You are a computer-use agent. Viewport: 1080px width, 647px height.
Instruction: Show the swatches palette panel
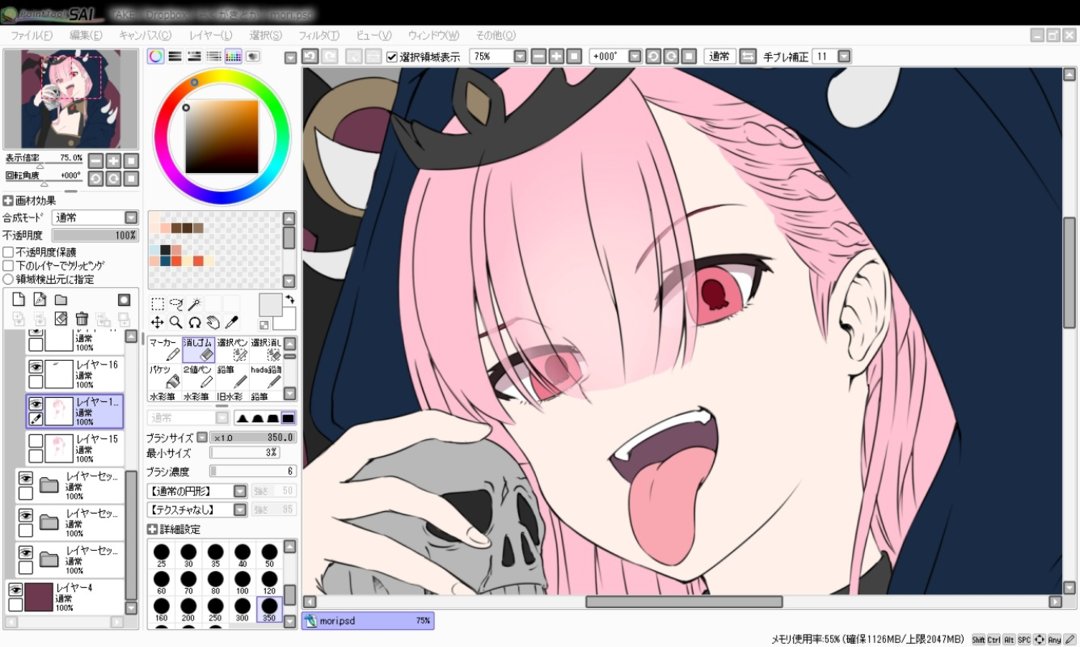(233, 57)
